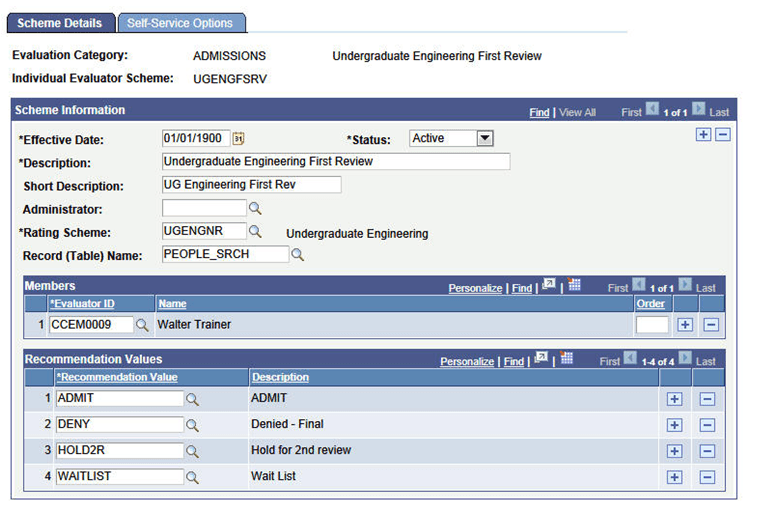This screenshot has width=757, height=520.
Task: Delete the Denied - Final row
Action: point(707,425)
